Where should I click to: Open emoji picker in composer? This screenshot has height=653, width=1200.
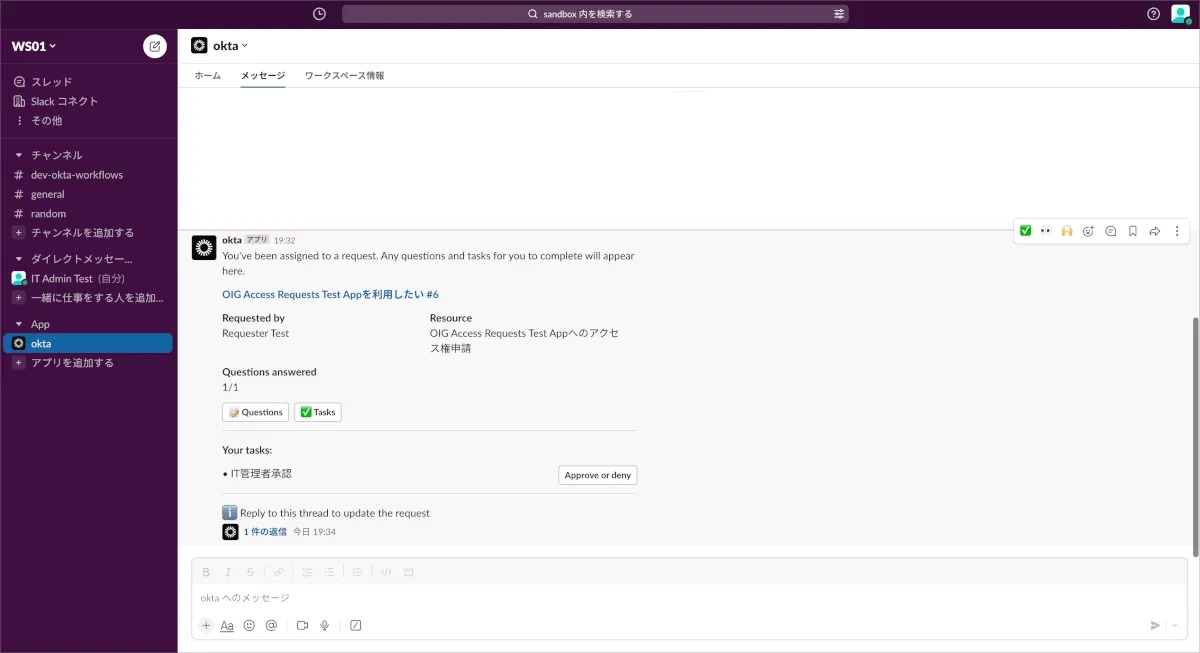249,625
